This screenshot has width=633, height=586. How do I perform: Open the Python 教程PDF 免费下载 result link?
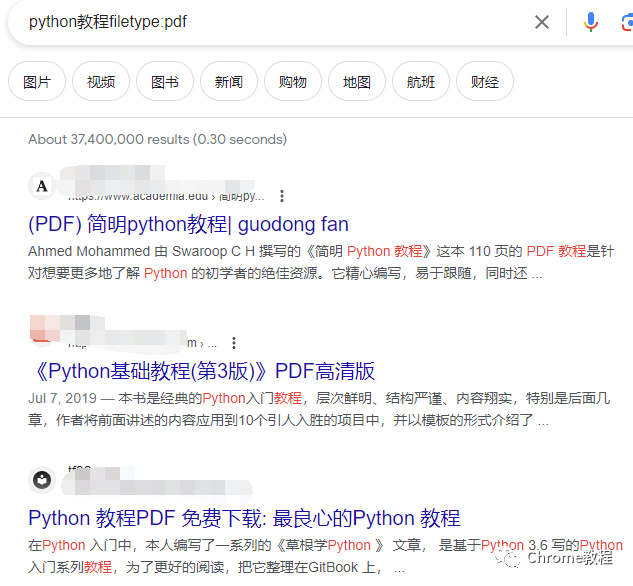pos(244,518)
